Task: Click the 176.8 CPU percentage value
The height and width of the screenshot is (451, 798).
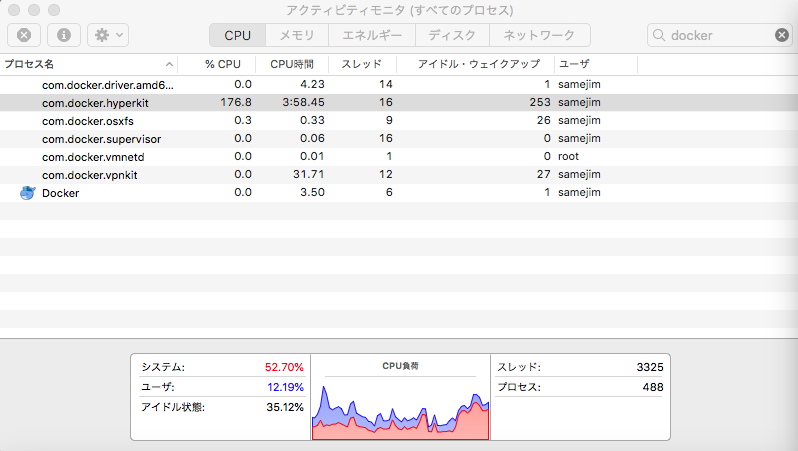Action: click(236, 102)
